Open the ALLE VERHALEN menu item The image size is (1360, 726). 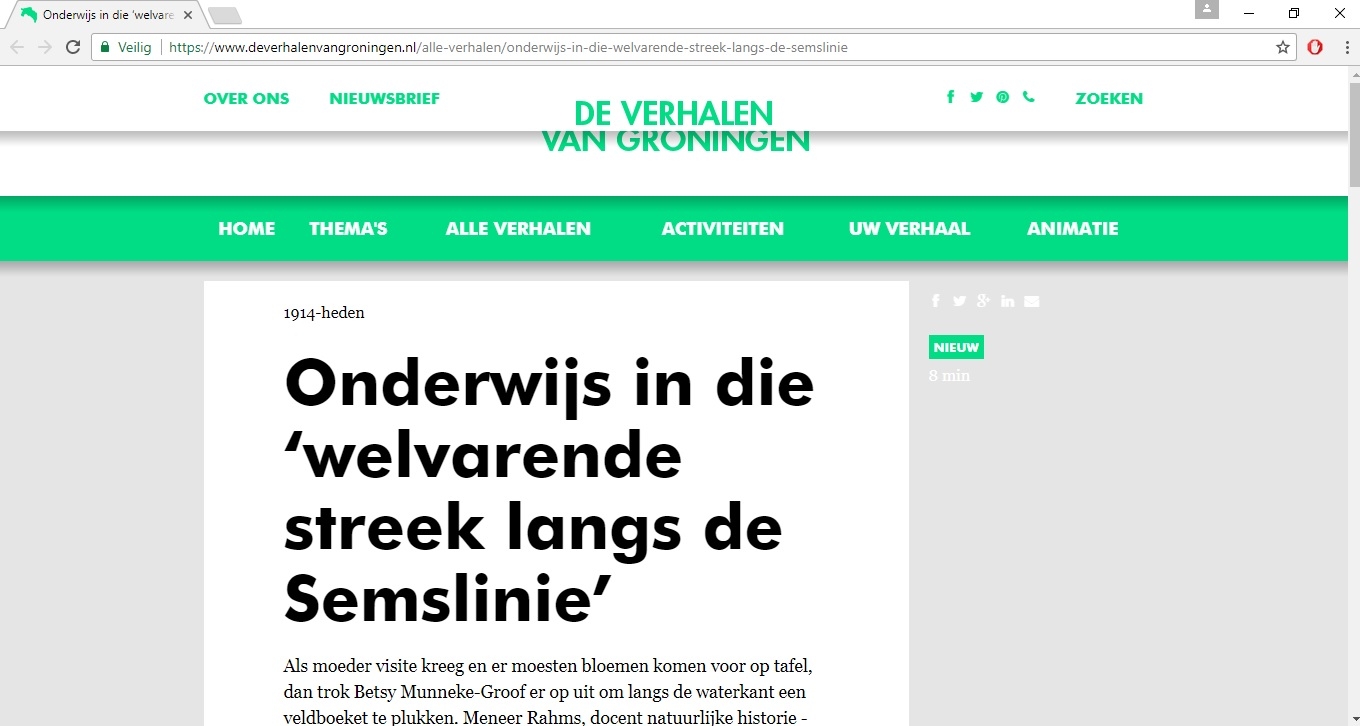point(518,229)
